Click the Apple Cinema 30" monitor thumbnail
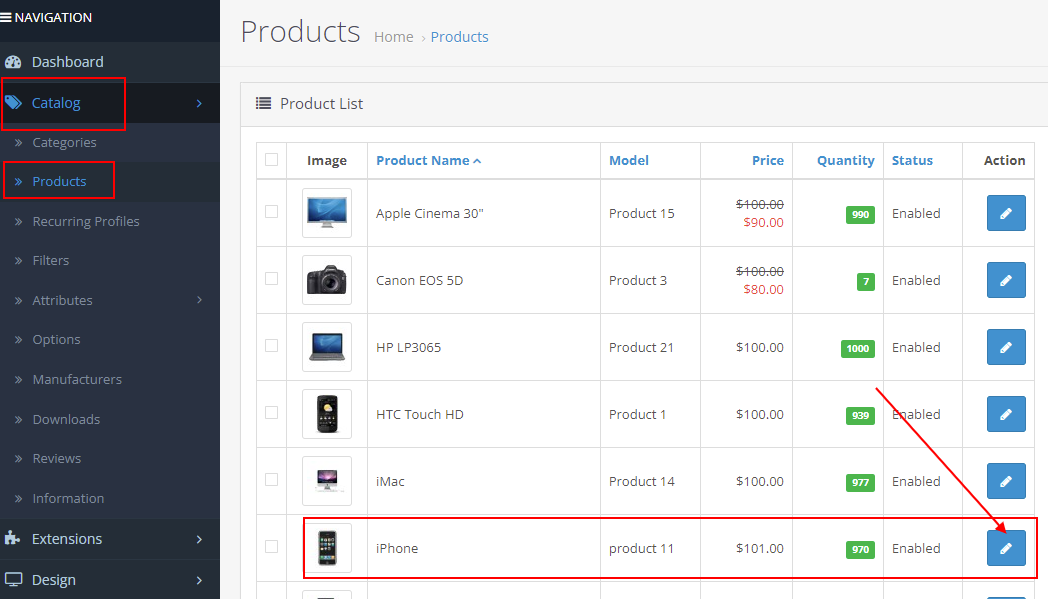1048x599 pixels. click(327, 213)
